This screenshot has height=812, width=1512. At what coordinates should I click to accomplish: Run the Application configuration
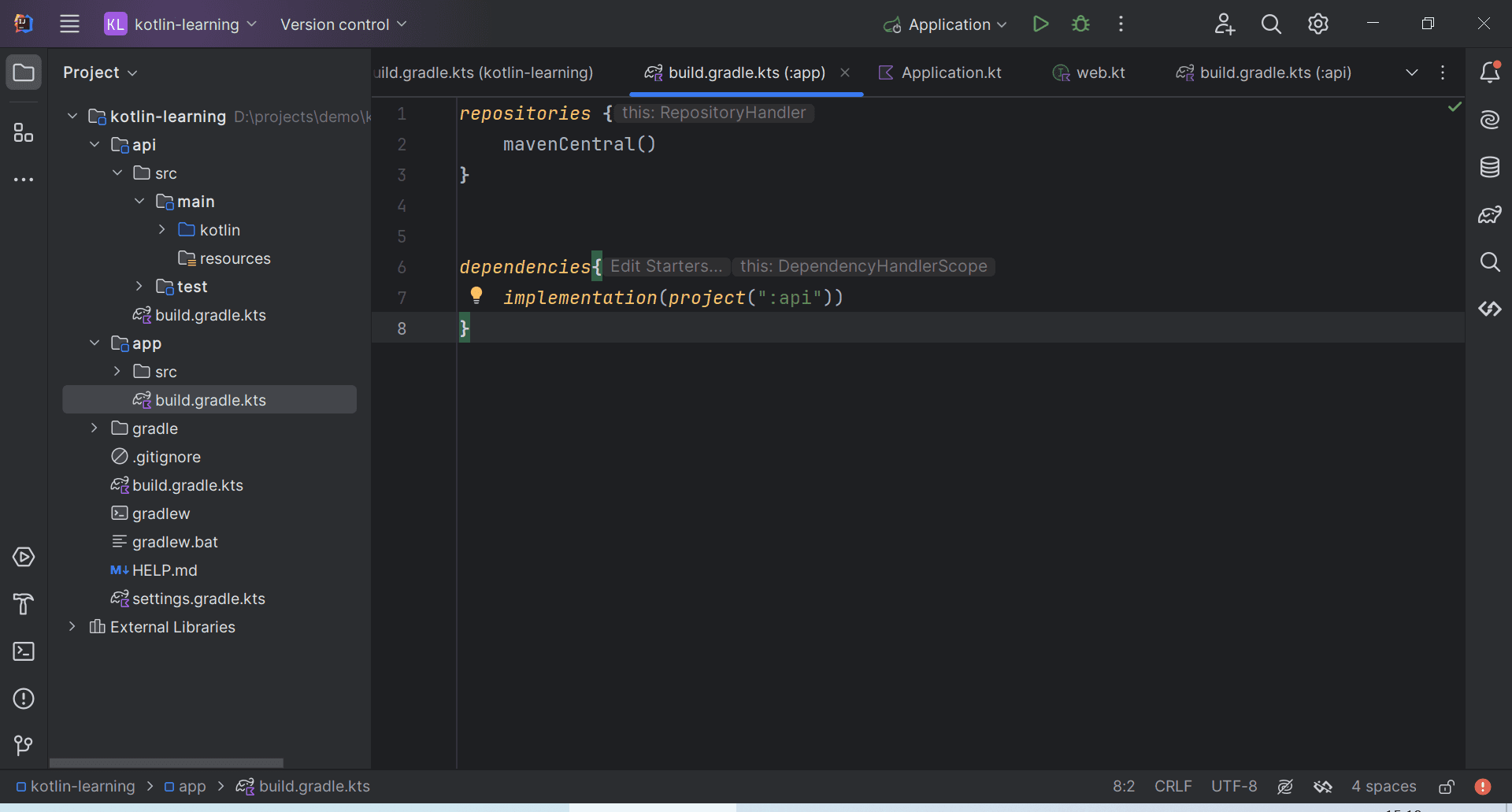click(1040, 24)
